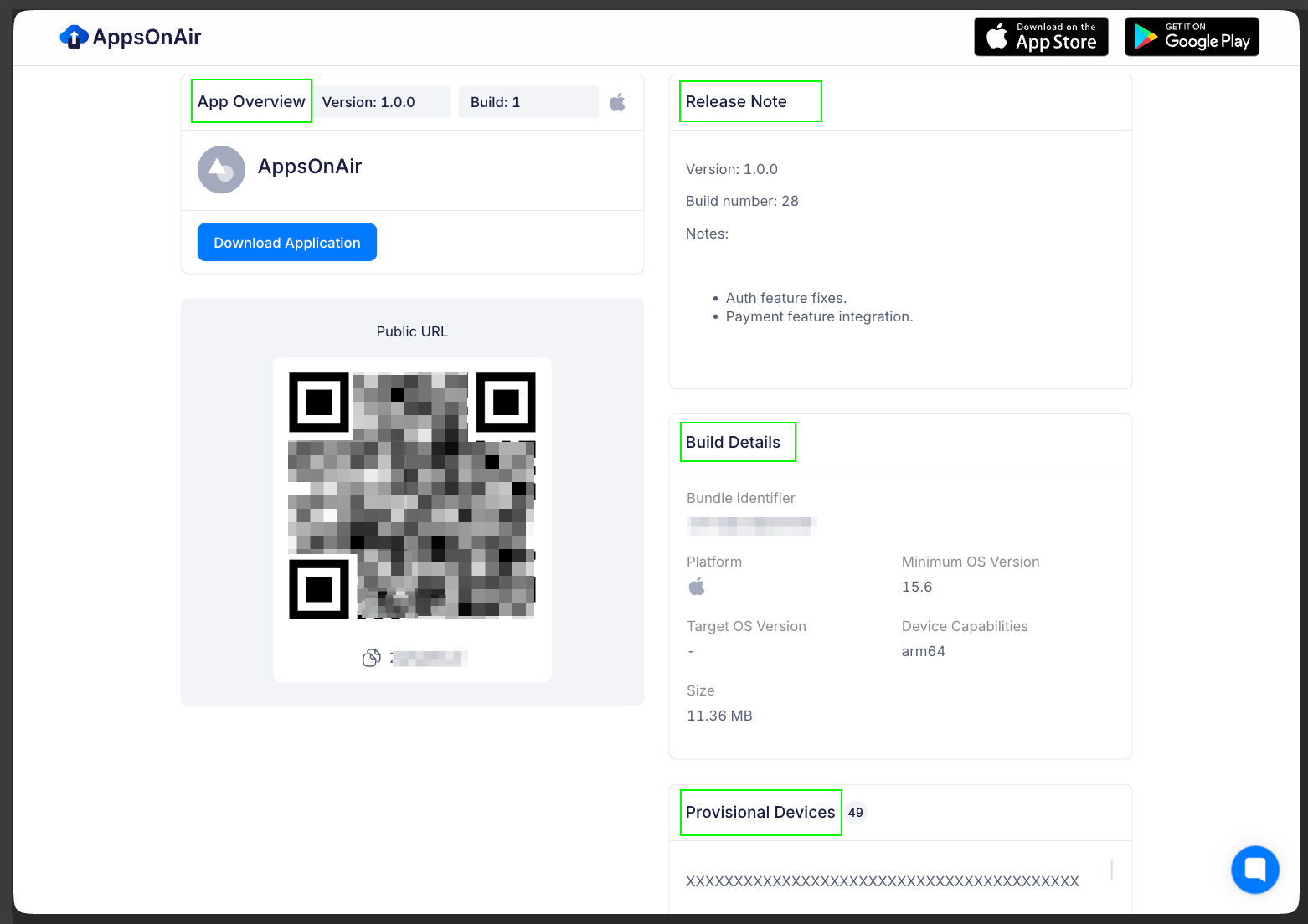Click the 'Build: 1' chip
This screenshot has height=924, width=1308.
click(x=528, y=102)
